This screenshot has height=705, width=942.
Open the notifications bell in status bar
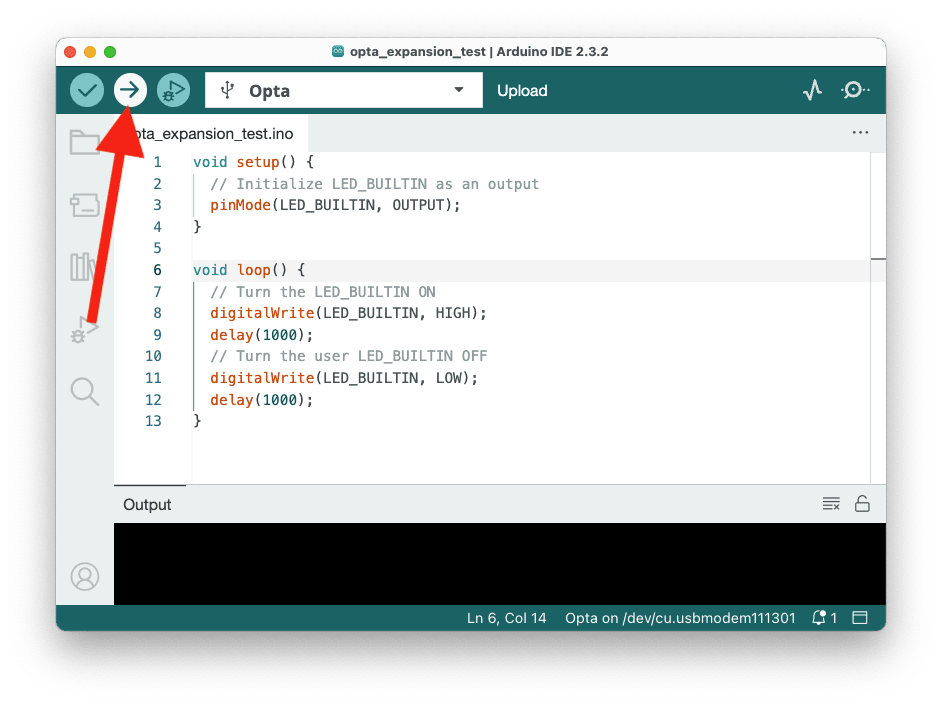click(x=824, y=618)
